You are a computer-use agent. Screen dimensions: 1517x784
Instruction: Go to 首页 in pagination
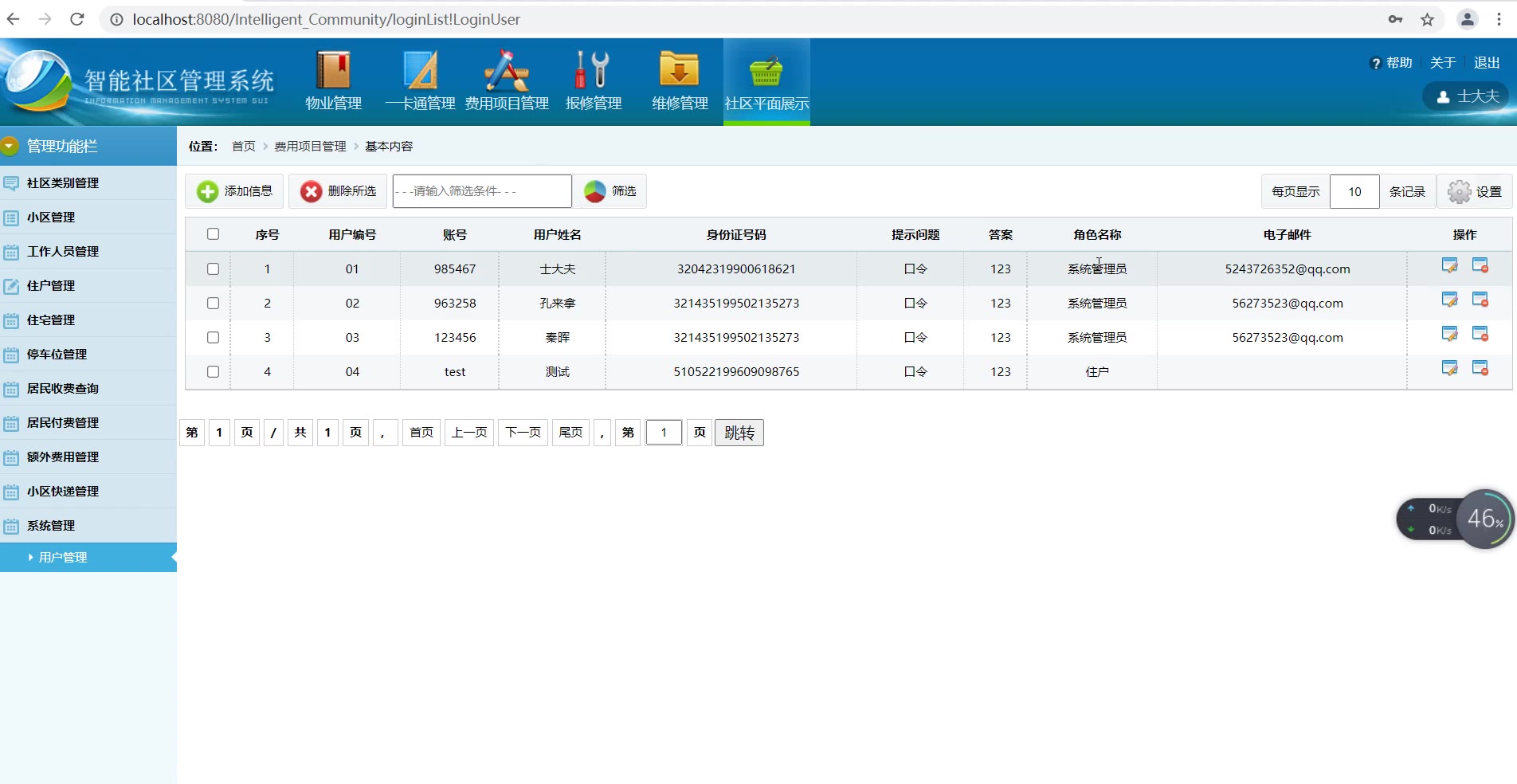(x=421, y=433)
